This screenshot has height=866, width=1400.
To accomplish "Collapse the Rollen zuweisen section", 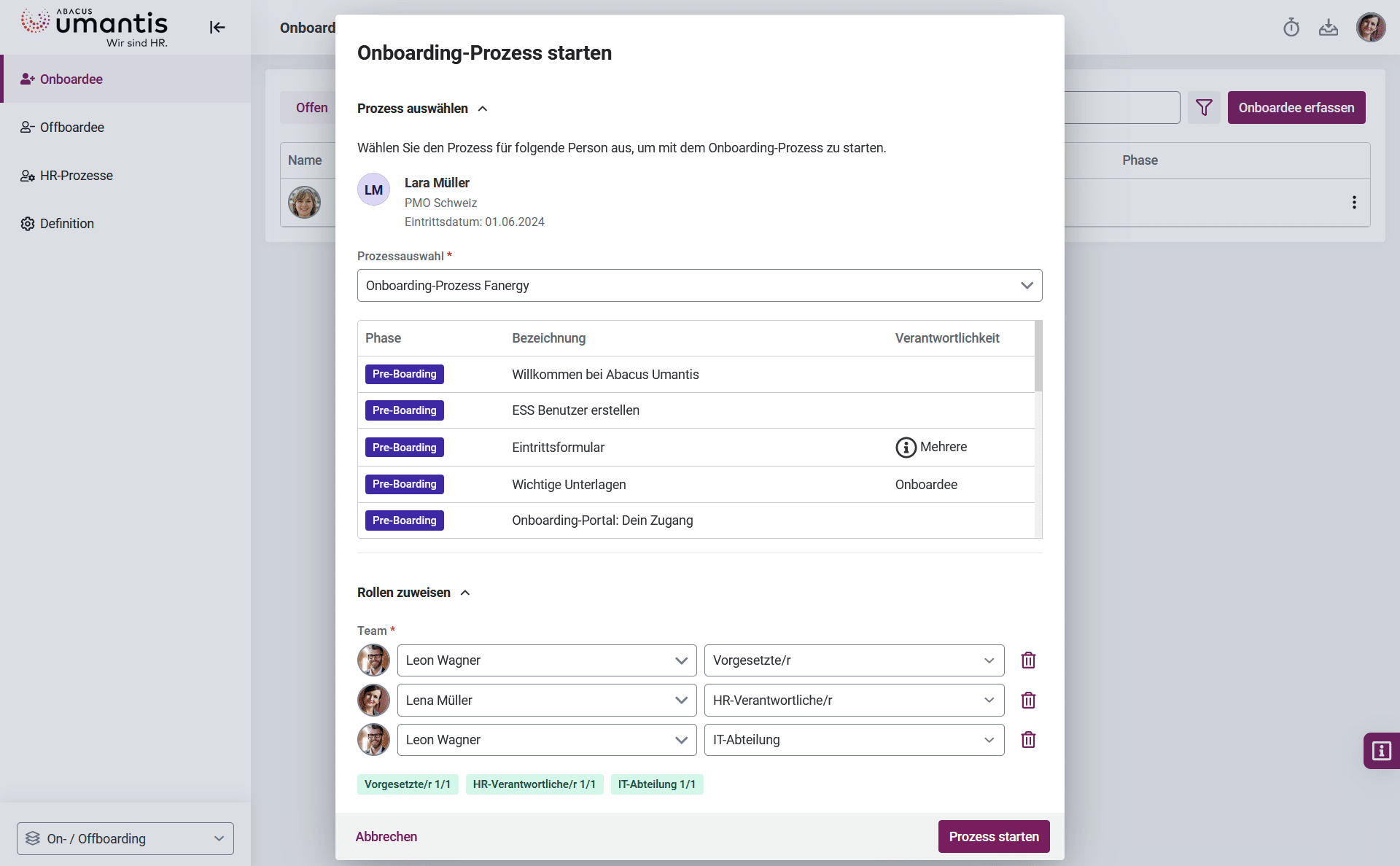I will point(465,593).
